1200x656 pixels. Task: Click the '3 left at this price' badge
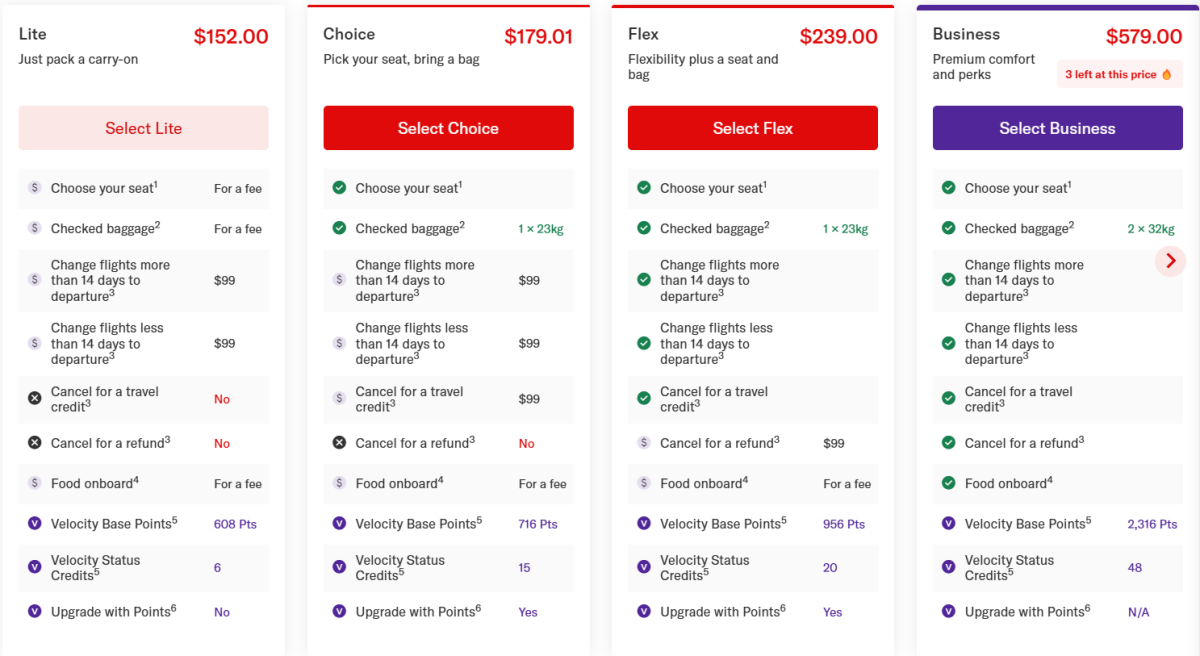(x=1120, y=74)
